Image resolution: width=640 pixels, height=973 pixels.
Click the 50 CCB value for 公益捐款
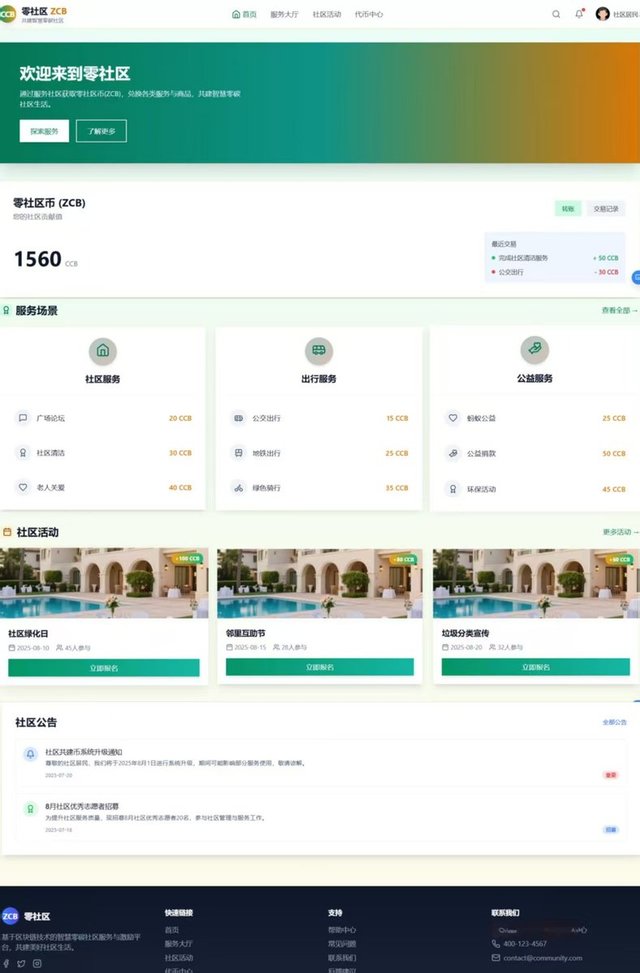(x=614, y=454)
